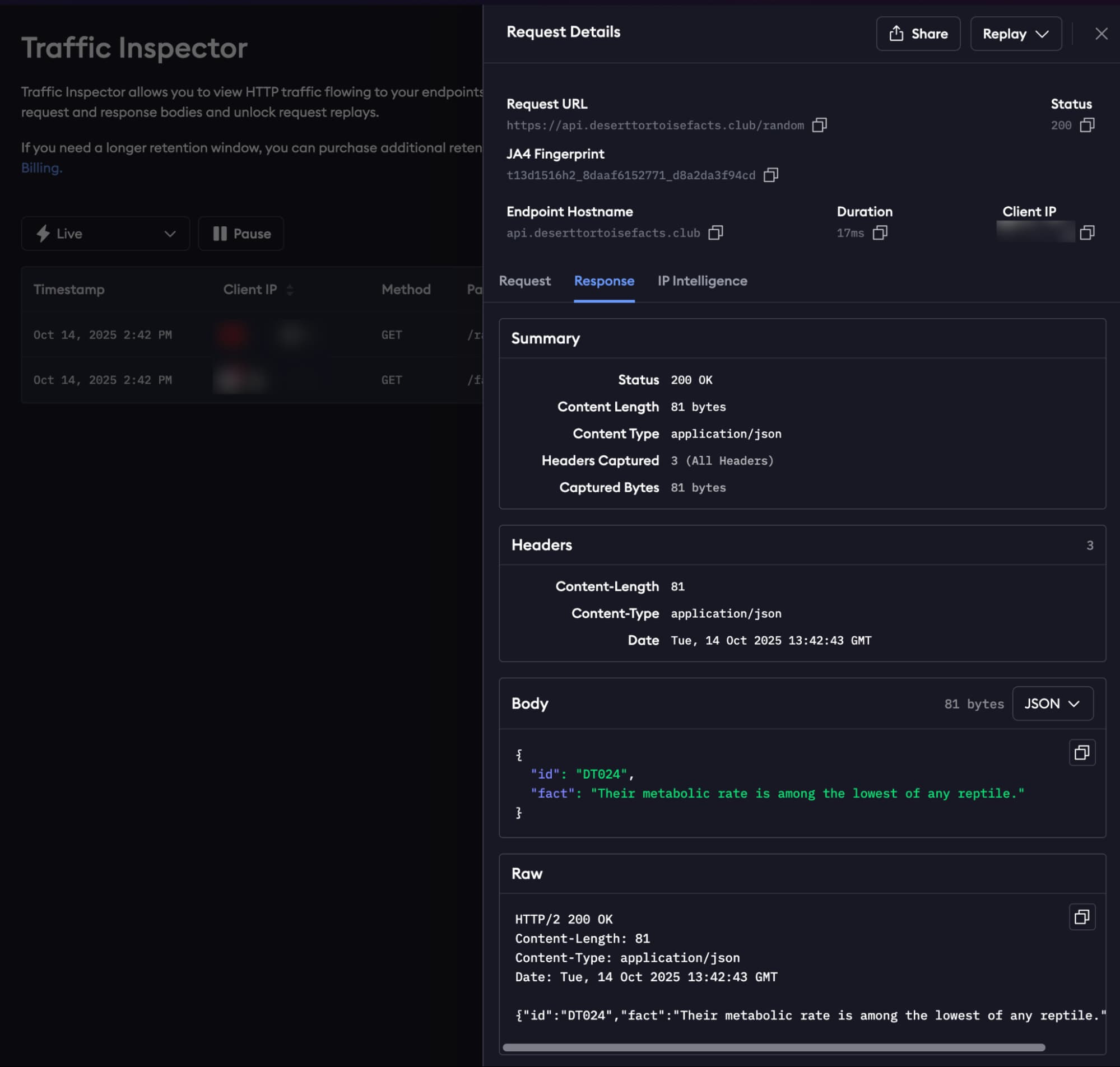This screenshot has width=1120, height=1067.
Task: Open the Live time range dropdown
Action: (x=106, y=234)
